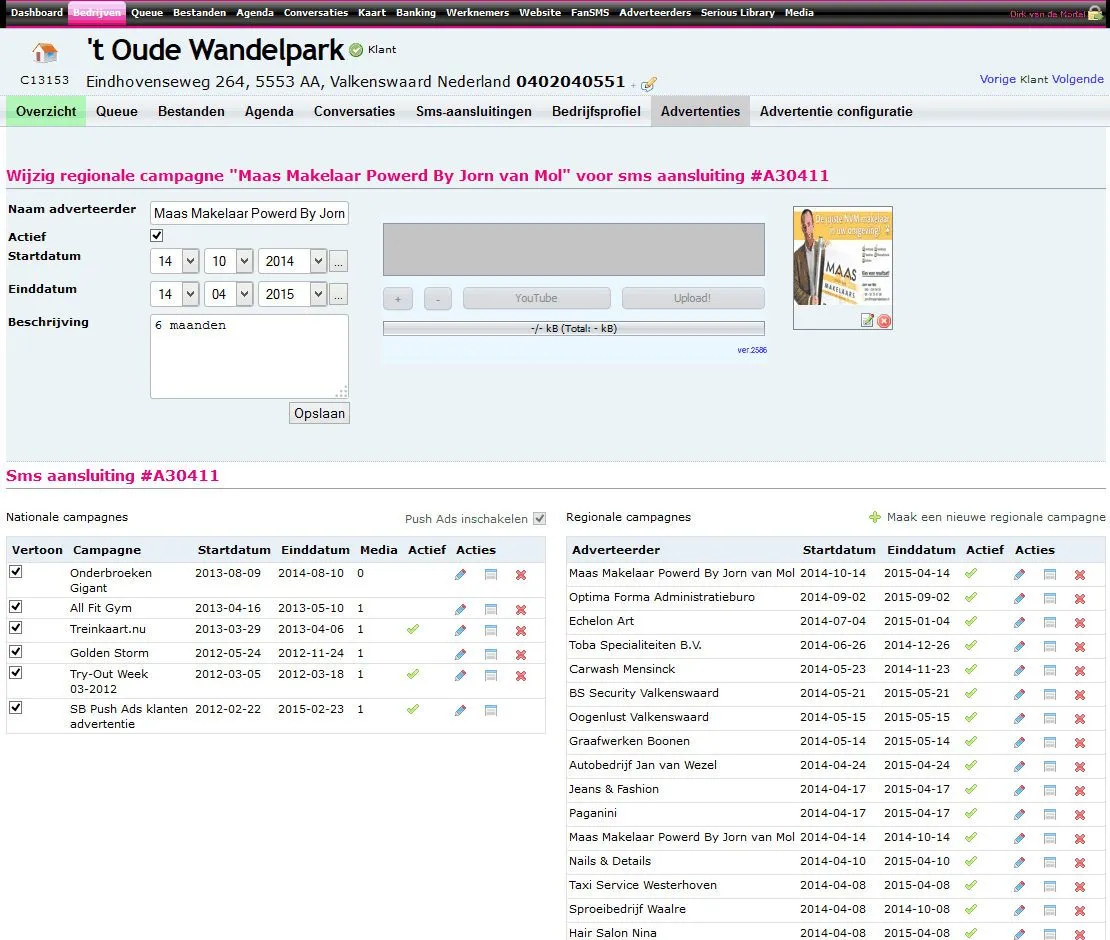Edit the Graafwerken Boonen campaign

1019,743
